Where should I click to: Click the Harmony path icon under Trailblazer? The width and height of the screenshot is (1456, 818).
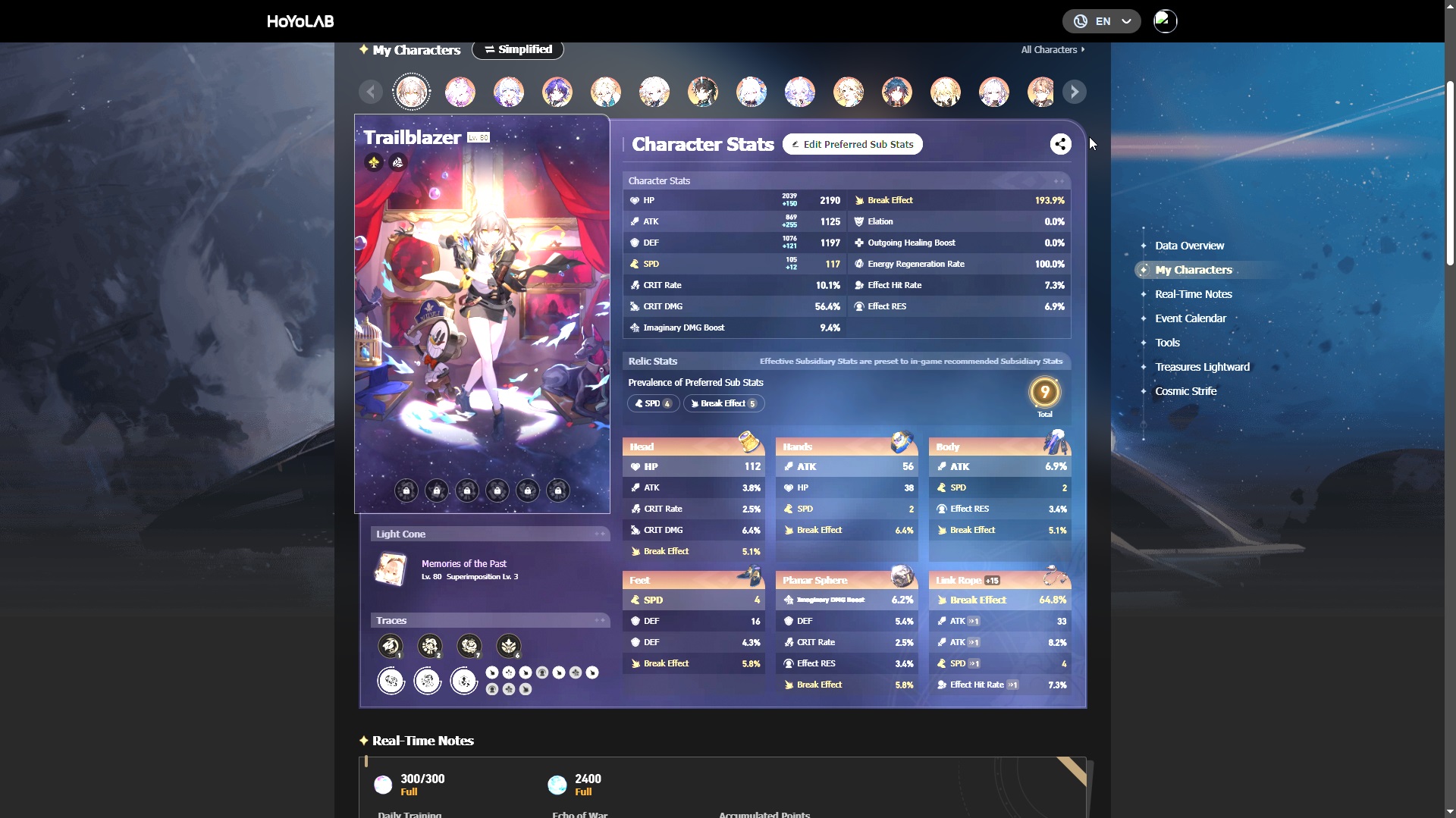(398, 162)
